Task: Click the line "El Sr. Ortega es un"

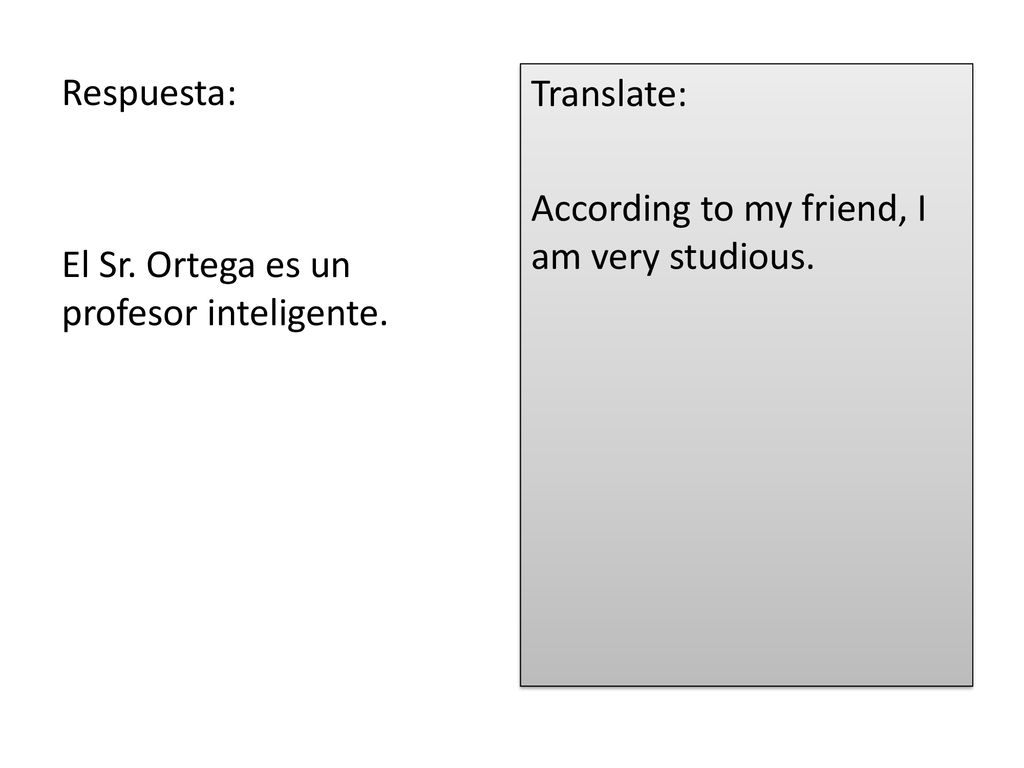Action: [206, 266]
